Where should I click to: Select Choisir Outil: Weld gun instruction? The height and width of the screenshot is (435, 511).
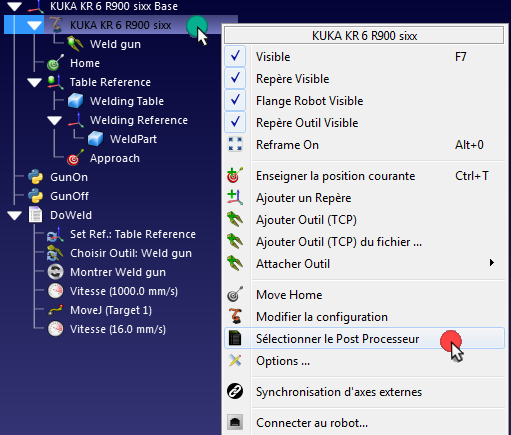tap(131, 253)
